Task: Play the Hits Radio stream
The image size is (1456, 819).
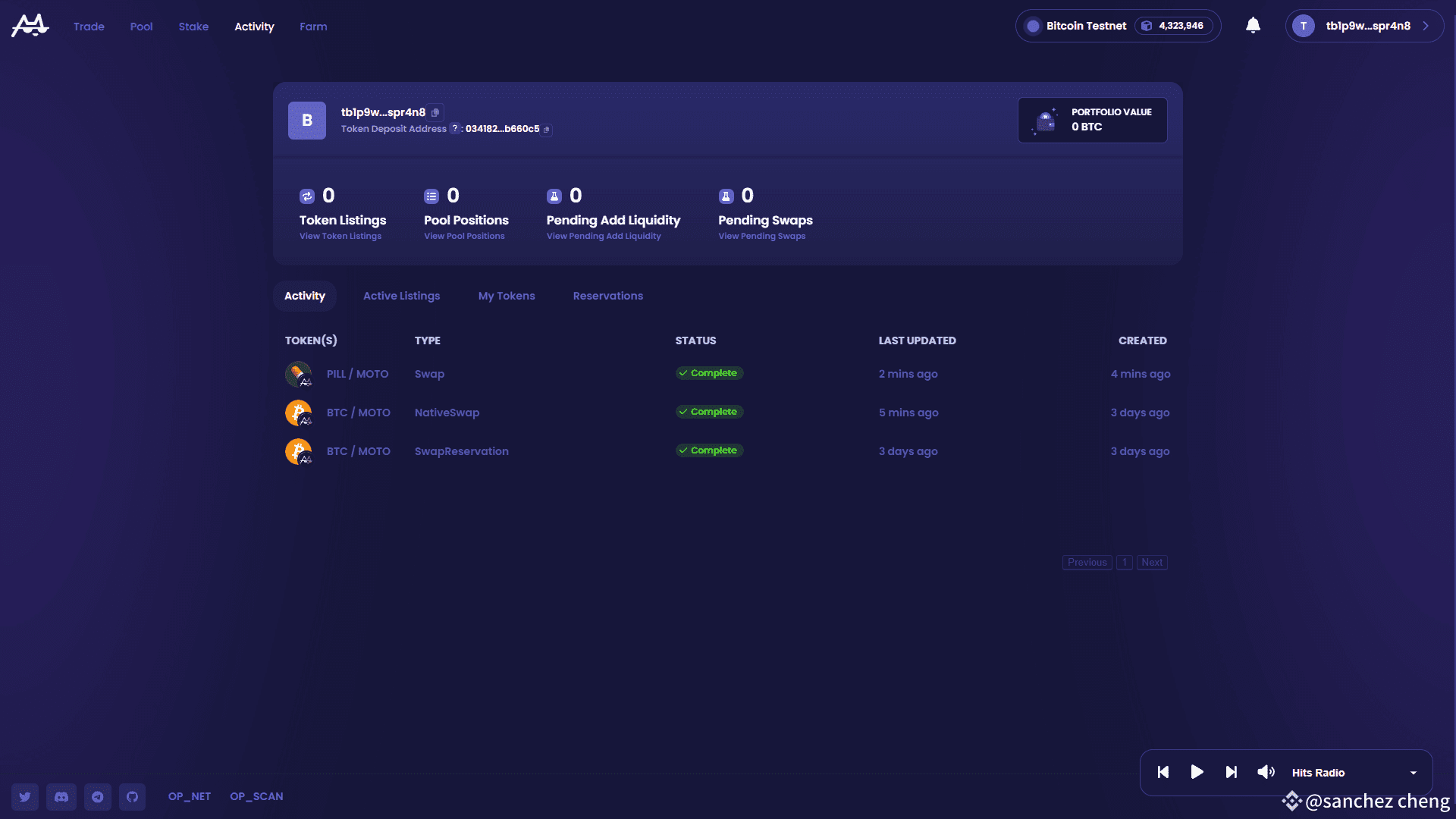Action: click(x=1197, y=772)
